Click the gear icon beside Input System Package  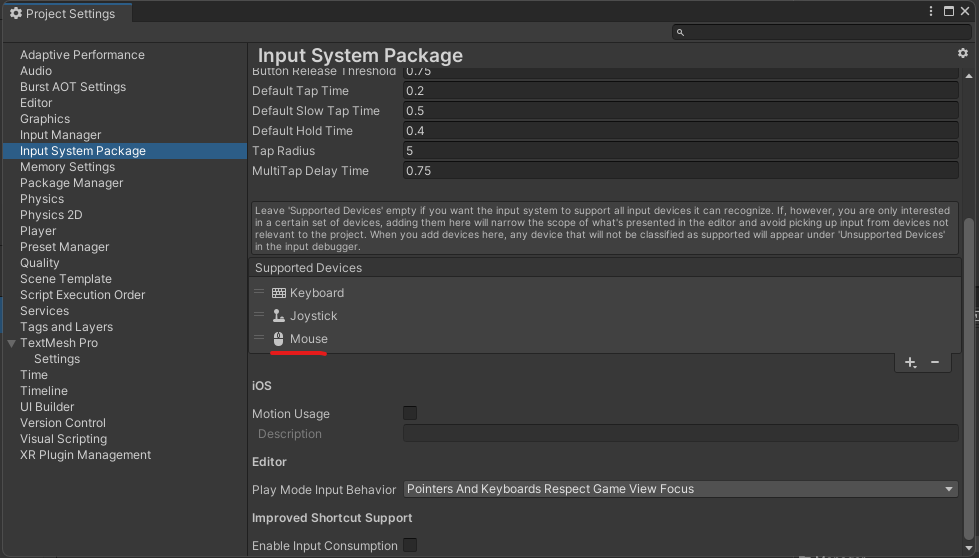point(963,53)
